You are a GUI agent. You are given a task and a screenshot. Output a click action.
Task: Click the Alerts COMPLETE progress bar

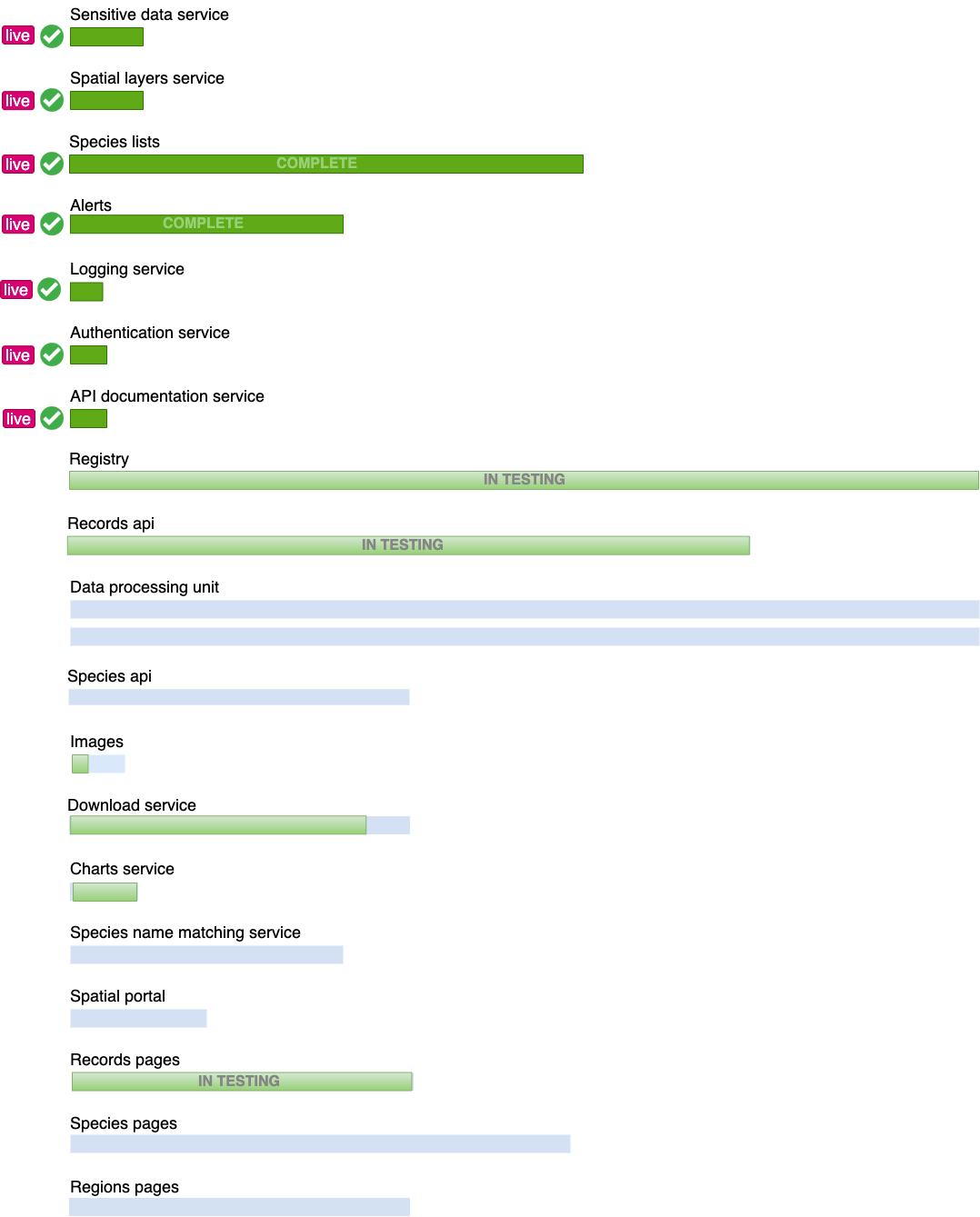(206, 224)
